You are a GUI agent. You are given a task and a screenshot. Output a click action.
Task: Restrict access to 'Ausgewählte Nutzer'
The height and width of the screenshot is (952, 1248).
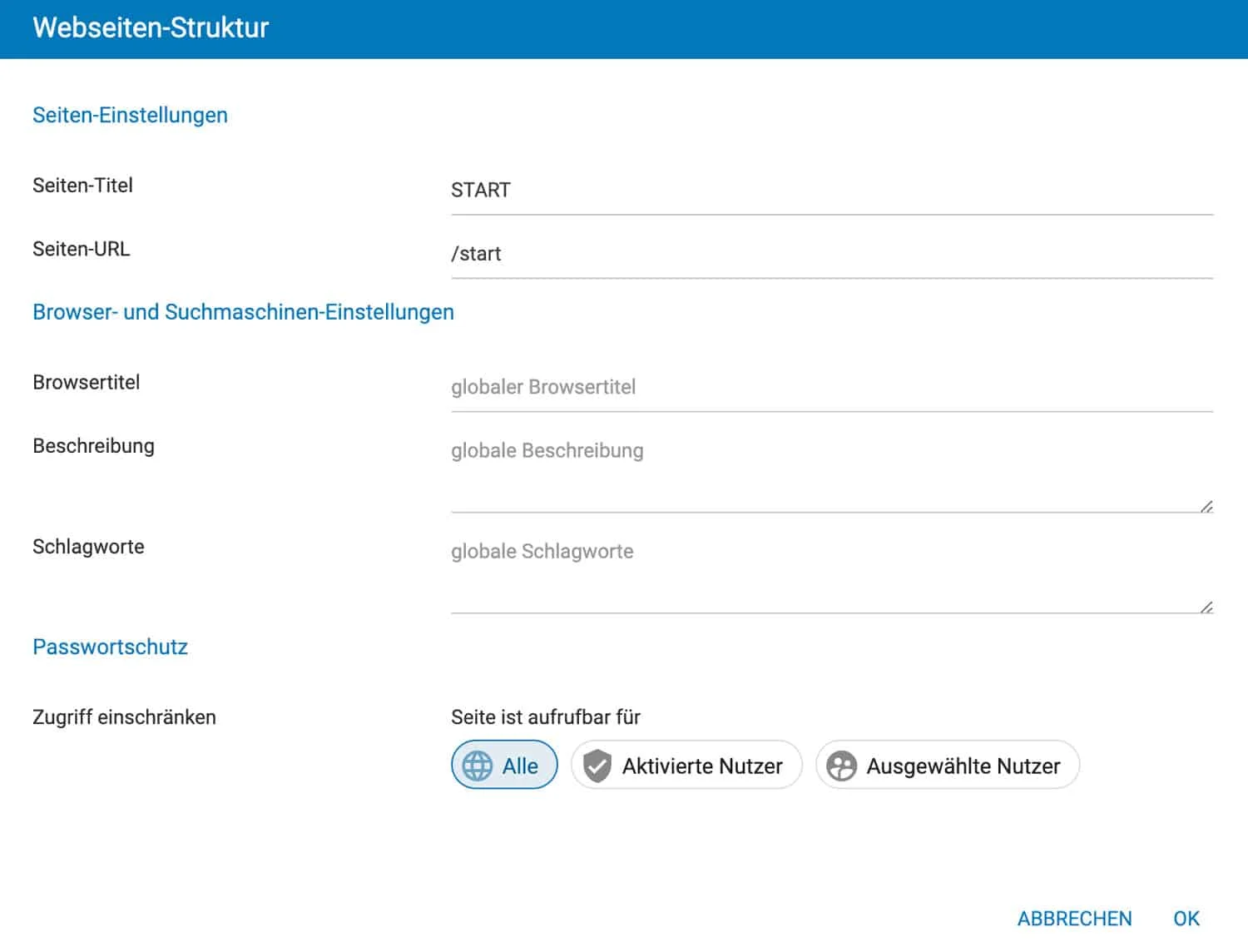coord(946,765)
